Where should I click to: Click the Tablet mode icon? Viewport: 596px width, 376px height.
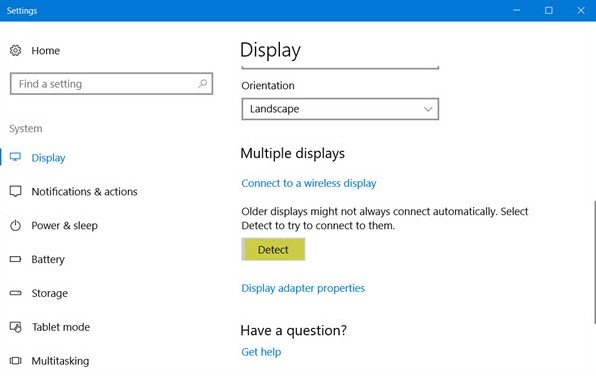(16, 327)
